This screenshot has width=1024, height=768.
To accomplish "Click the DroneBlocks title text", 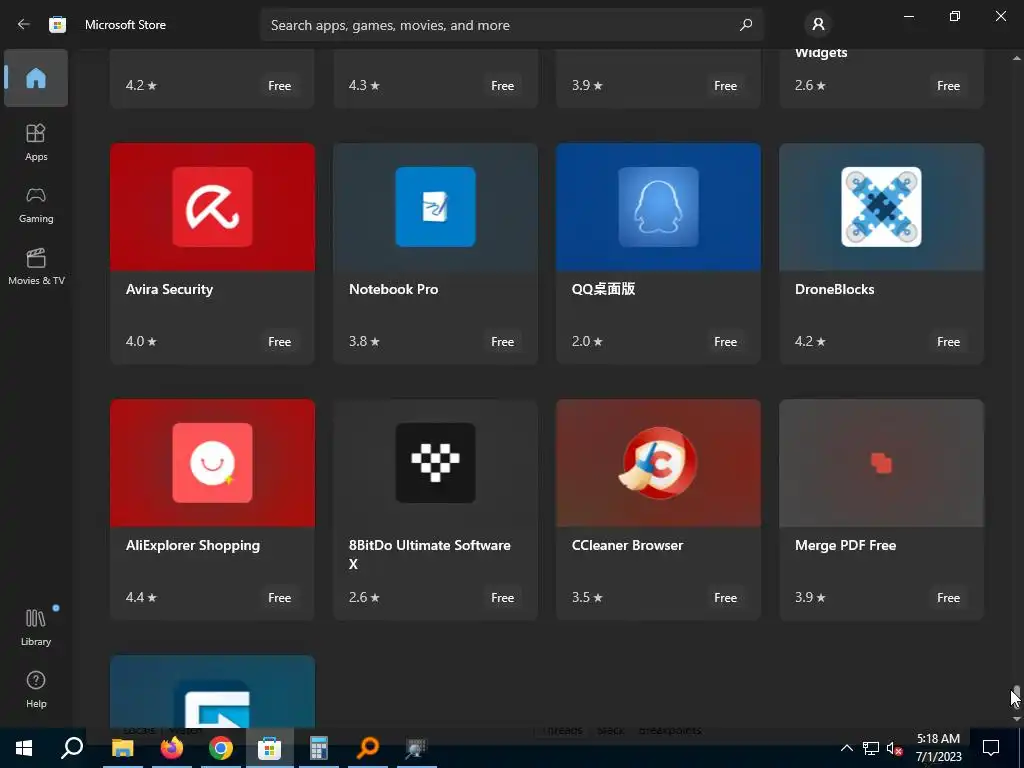I will (x=834, y=289).
